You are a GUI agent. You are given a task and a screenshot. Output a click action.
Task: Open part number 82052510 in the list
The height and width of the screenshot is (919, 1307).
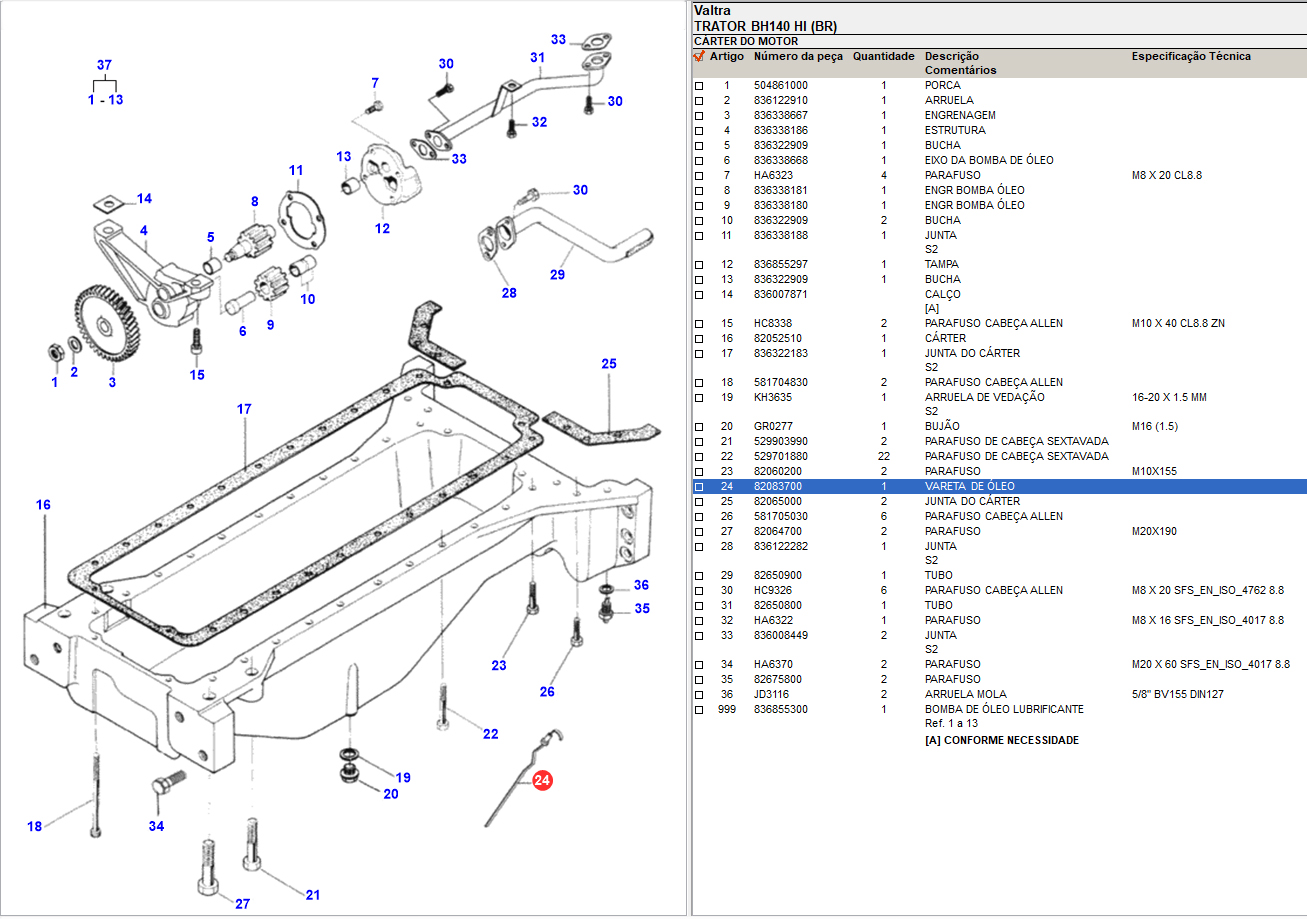point(777,339)
